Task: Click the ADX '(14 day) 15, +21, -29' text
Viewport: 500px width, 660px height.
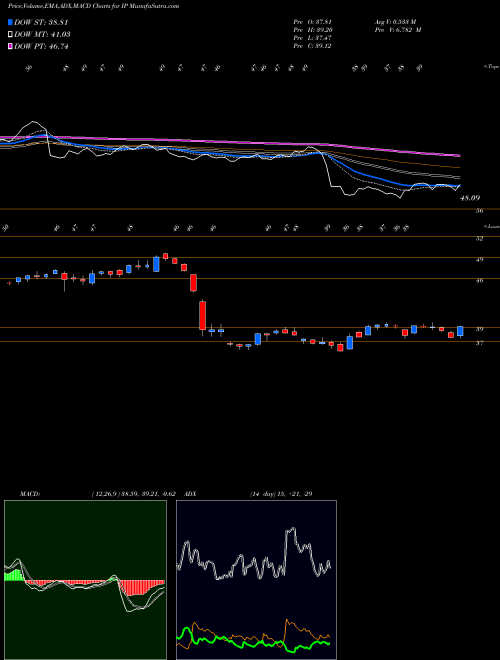Action: coord(281,494)
